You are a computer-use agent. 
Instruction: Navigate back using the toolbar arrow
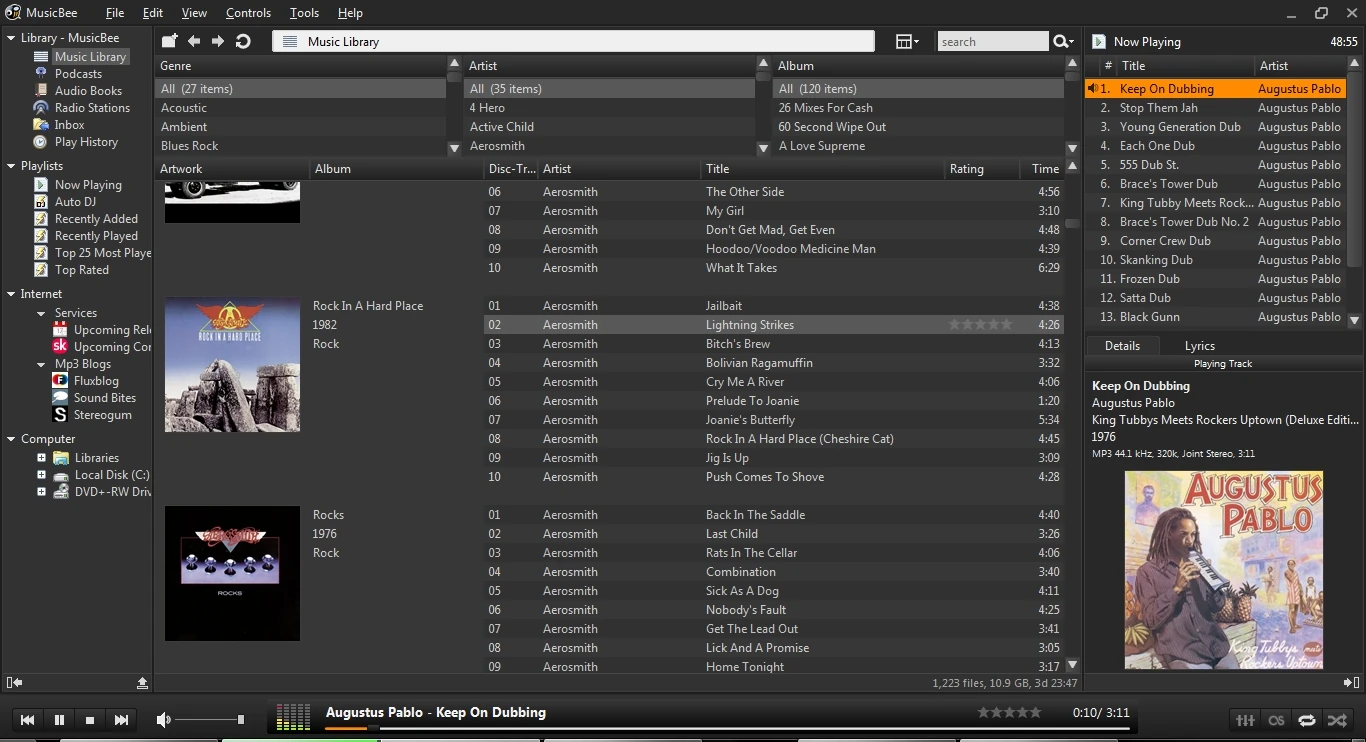click(194, 41)
